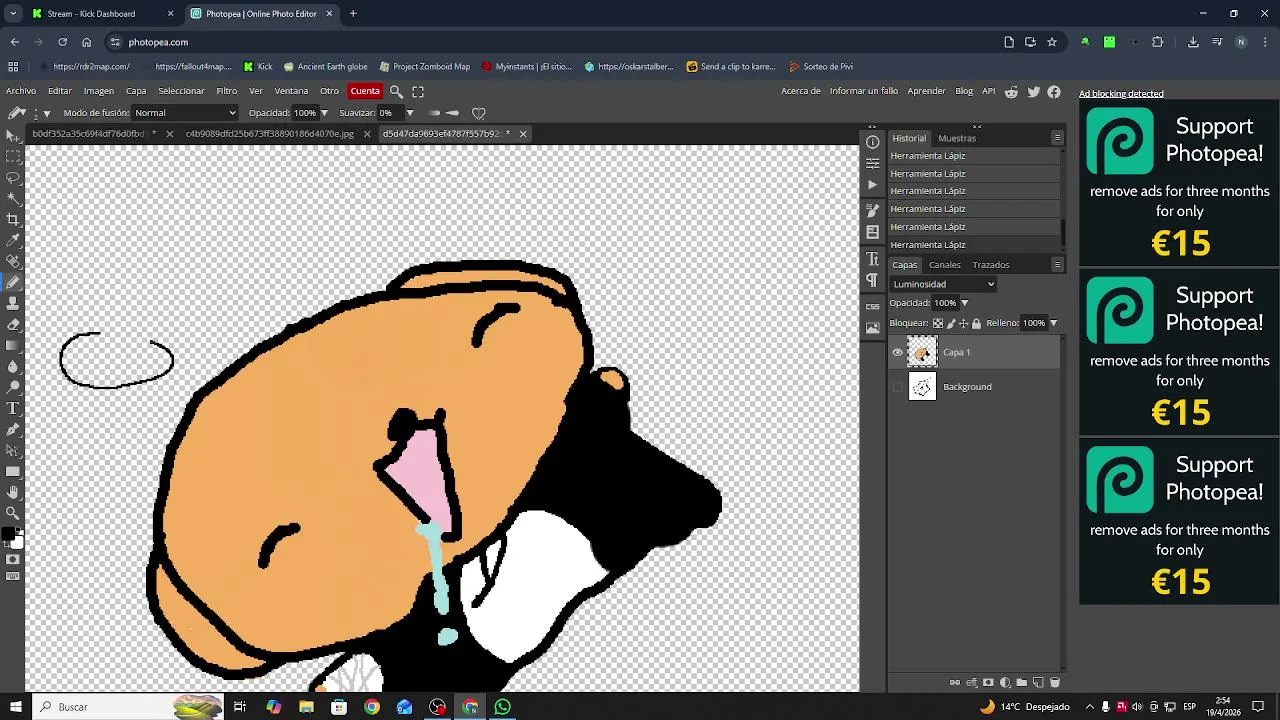
Task: Select the Hand tool
Action: coord(13,492)
